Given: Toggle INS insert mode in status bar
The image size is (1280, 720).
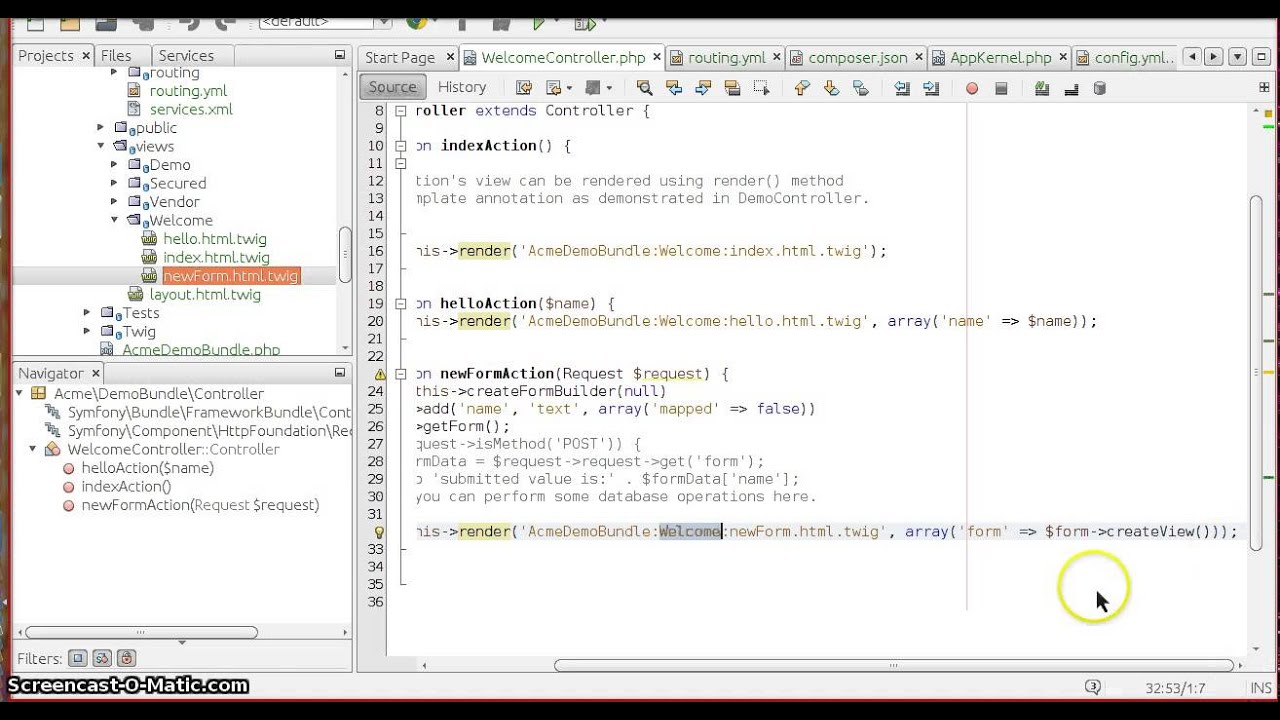Looking at the screenshot, I should pos(1261,688).
